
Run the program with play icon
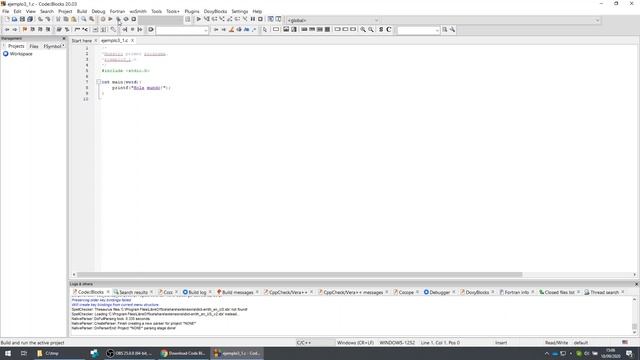(111, 19)
